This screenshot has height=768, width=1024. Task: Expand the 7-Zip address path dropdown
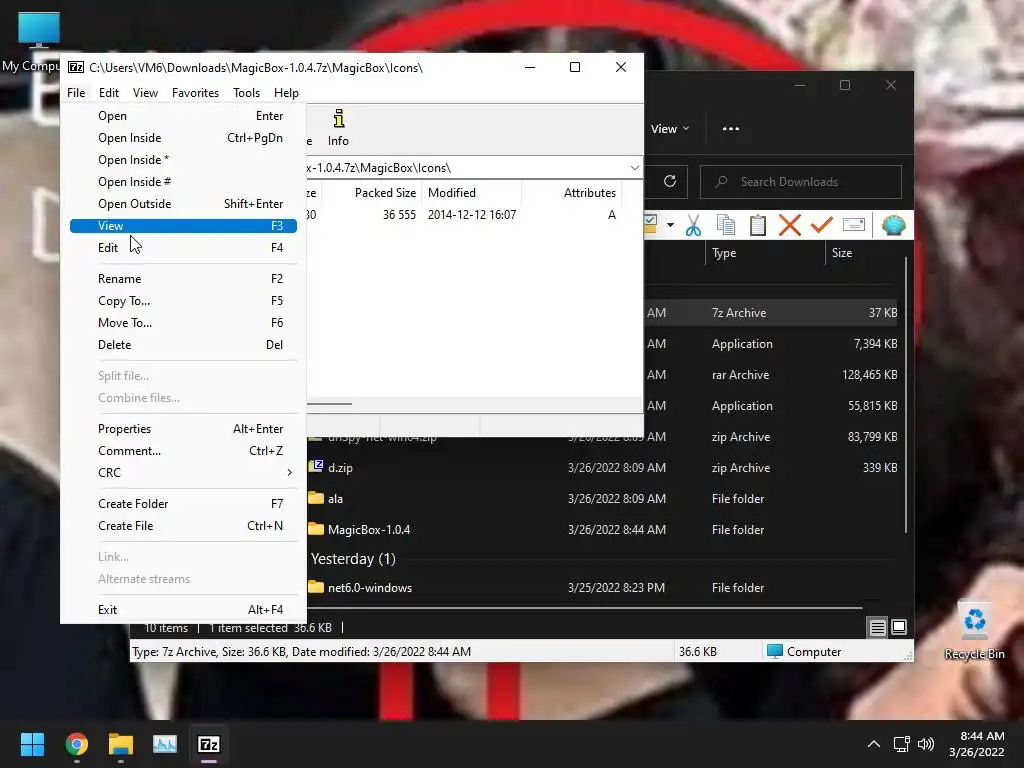634,168
